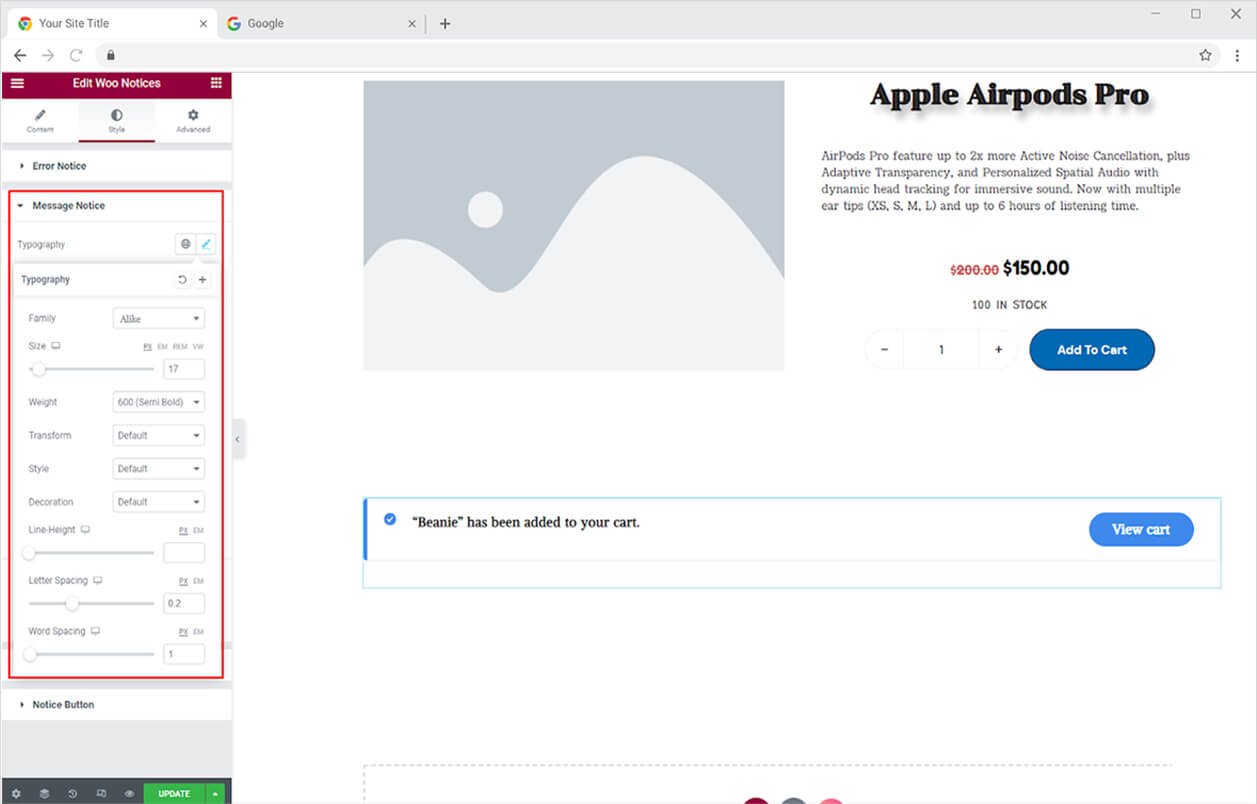Switch to the Advanced tab
Image resolution: width=1257 pixels, height=804 pixels.
[193, 121]
